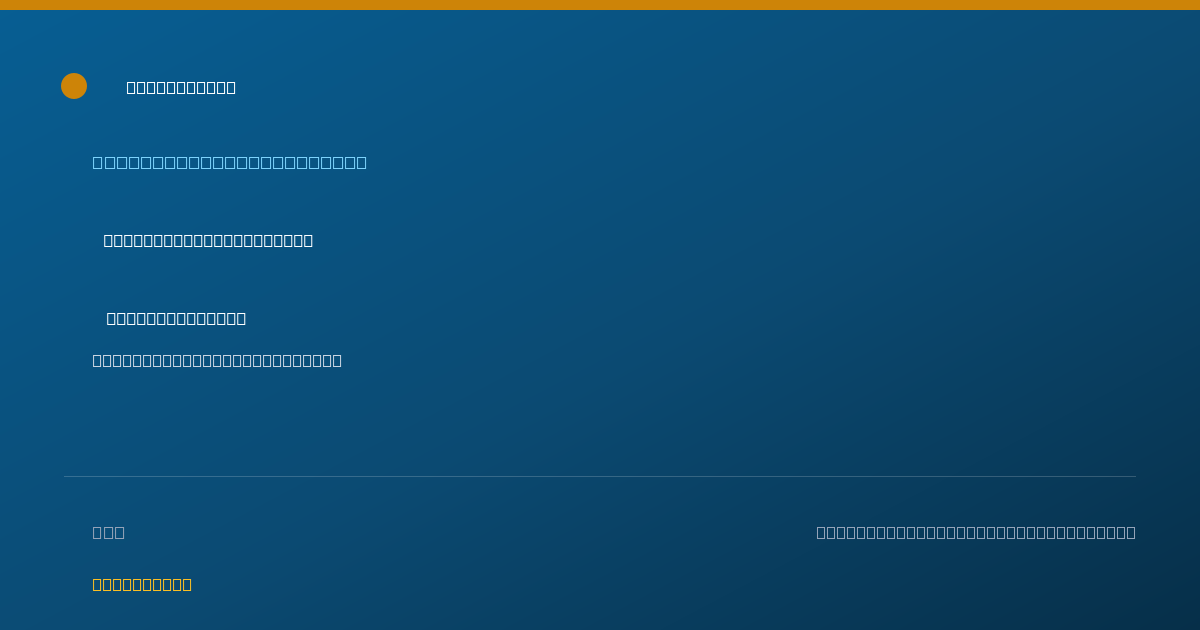Click the white text line under the light-blue line
The height and width of the screenshot is (630, 1200).
point(208,240)
